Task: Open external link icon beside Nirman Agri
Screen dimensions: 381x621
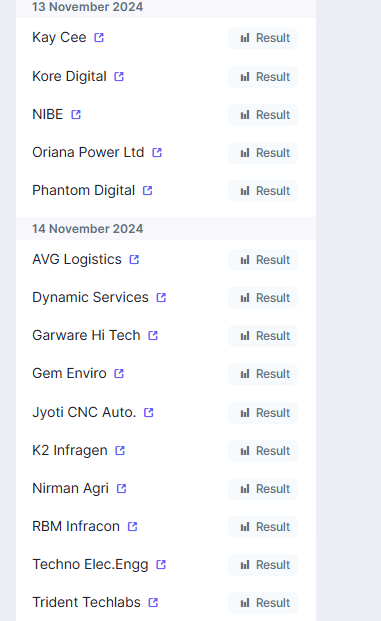Action: [x=122, y=488]
